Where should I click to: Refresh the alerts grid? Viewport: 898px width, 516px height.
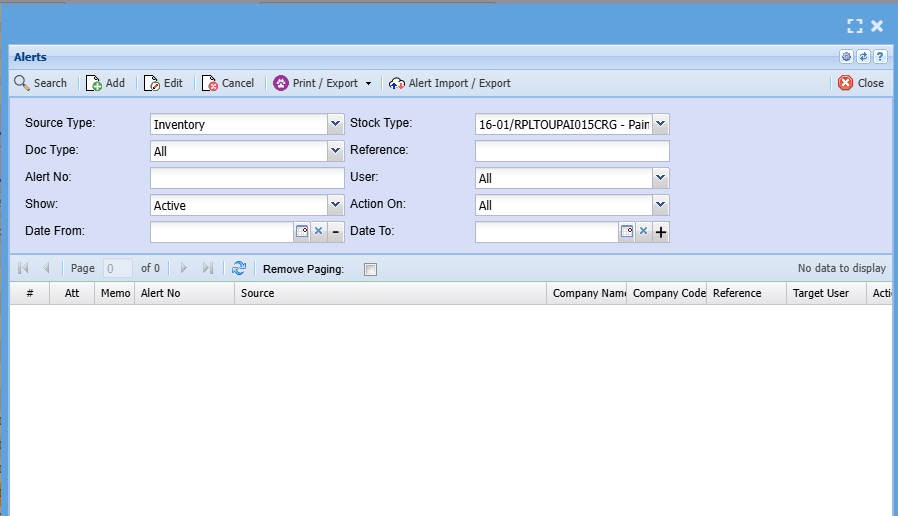[x=239, y=268]
